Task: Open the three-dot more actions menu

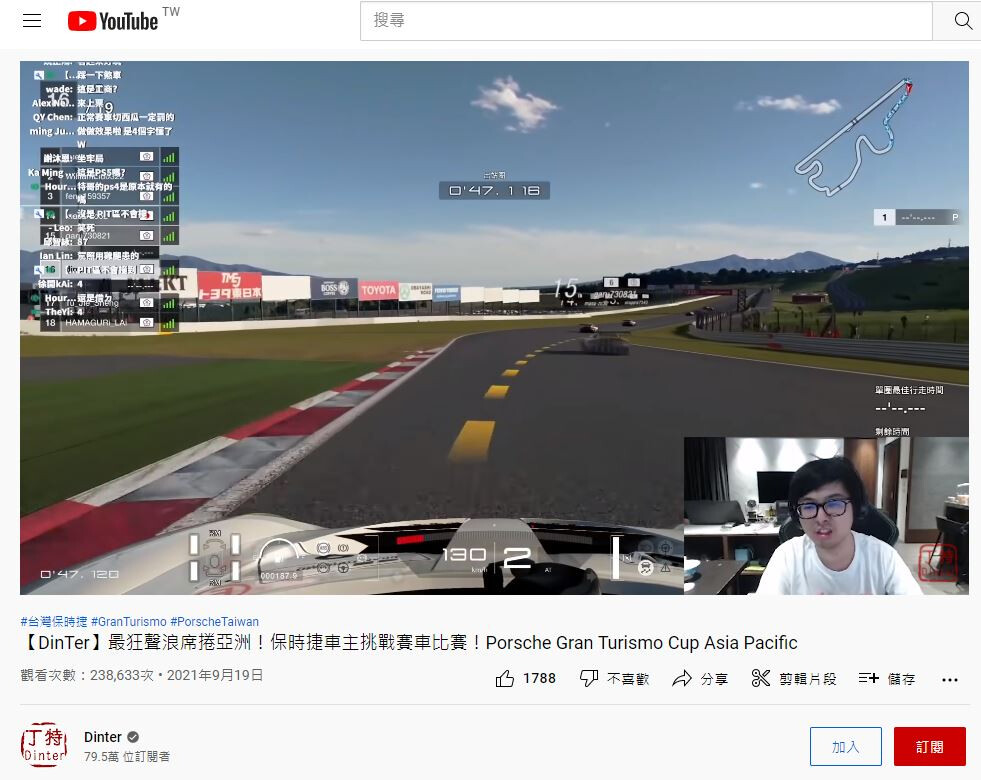Action: (x=950, y=679)
